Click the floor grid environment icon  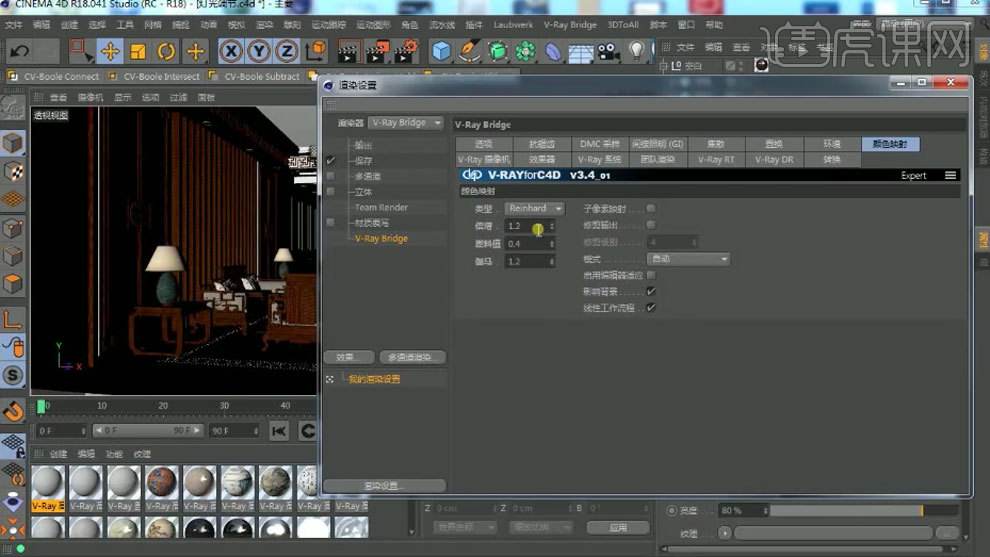click(580, 52)
